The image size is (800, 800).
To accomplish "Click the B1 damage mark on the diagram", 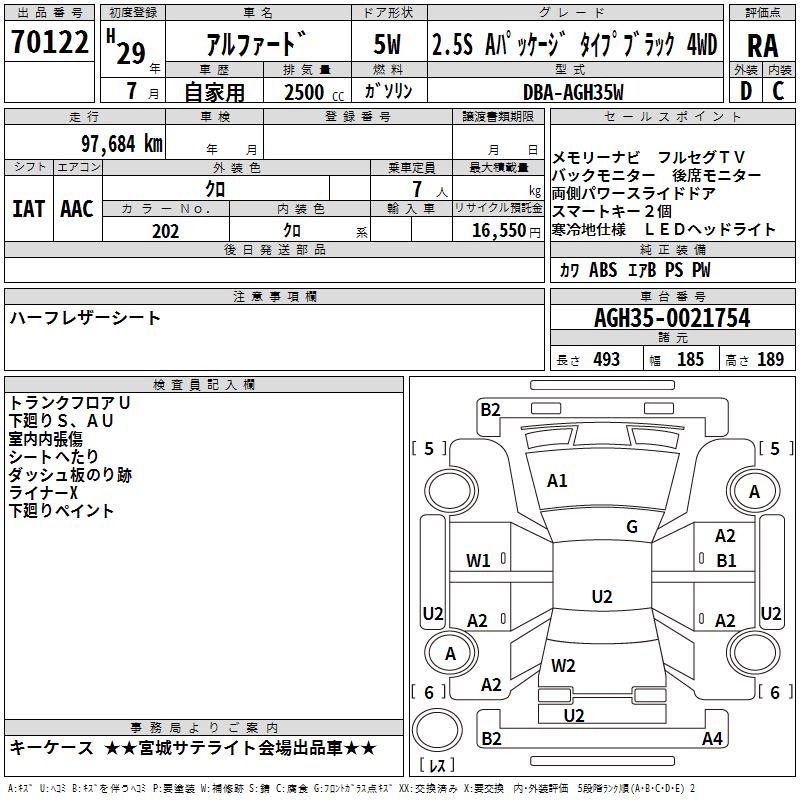I will point(726,561).
